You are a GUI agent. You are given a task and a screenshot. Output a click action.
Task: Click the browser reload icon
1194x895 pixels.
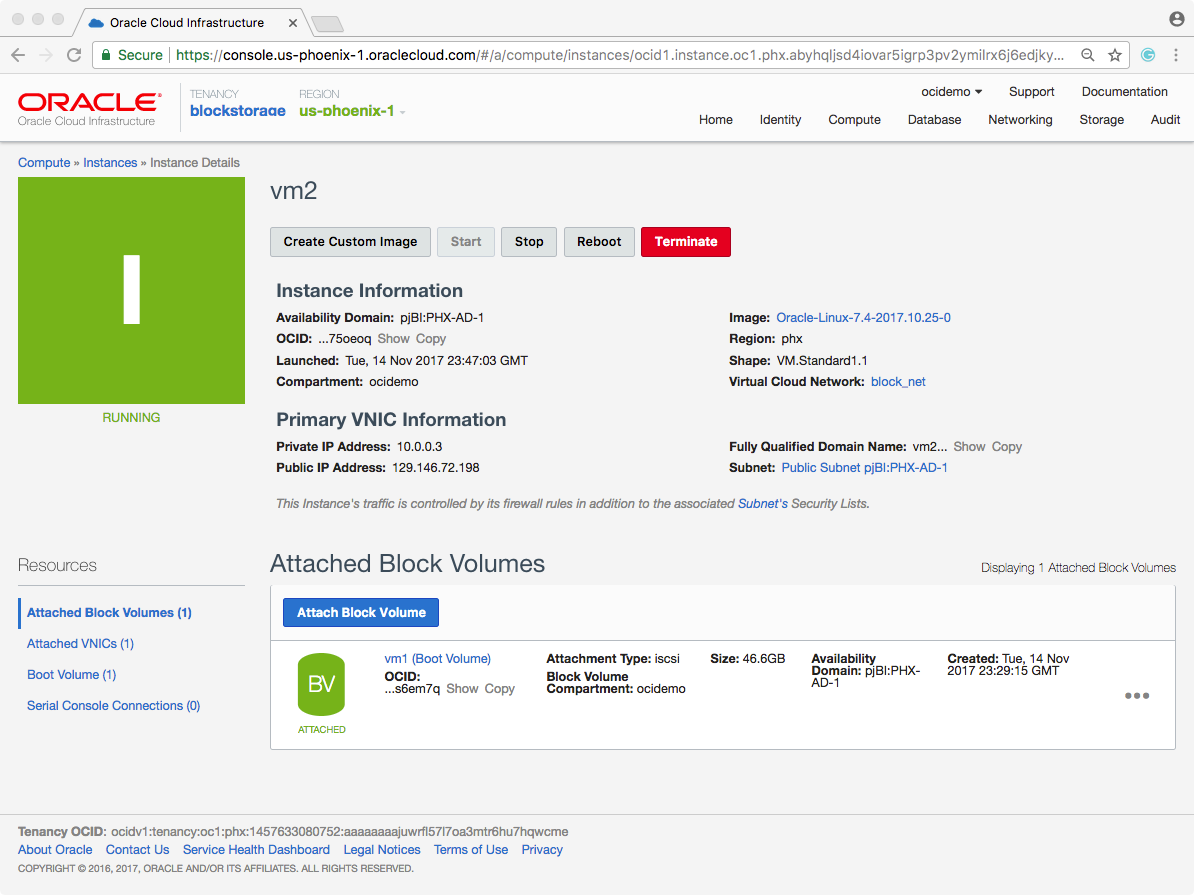point(74,55)
